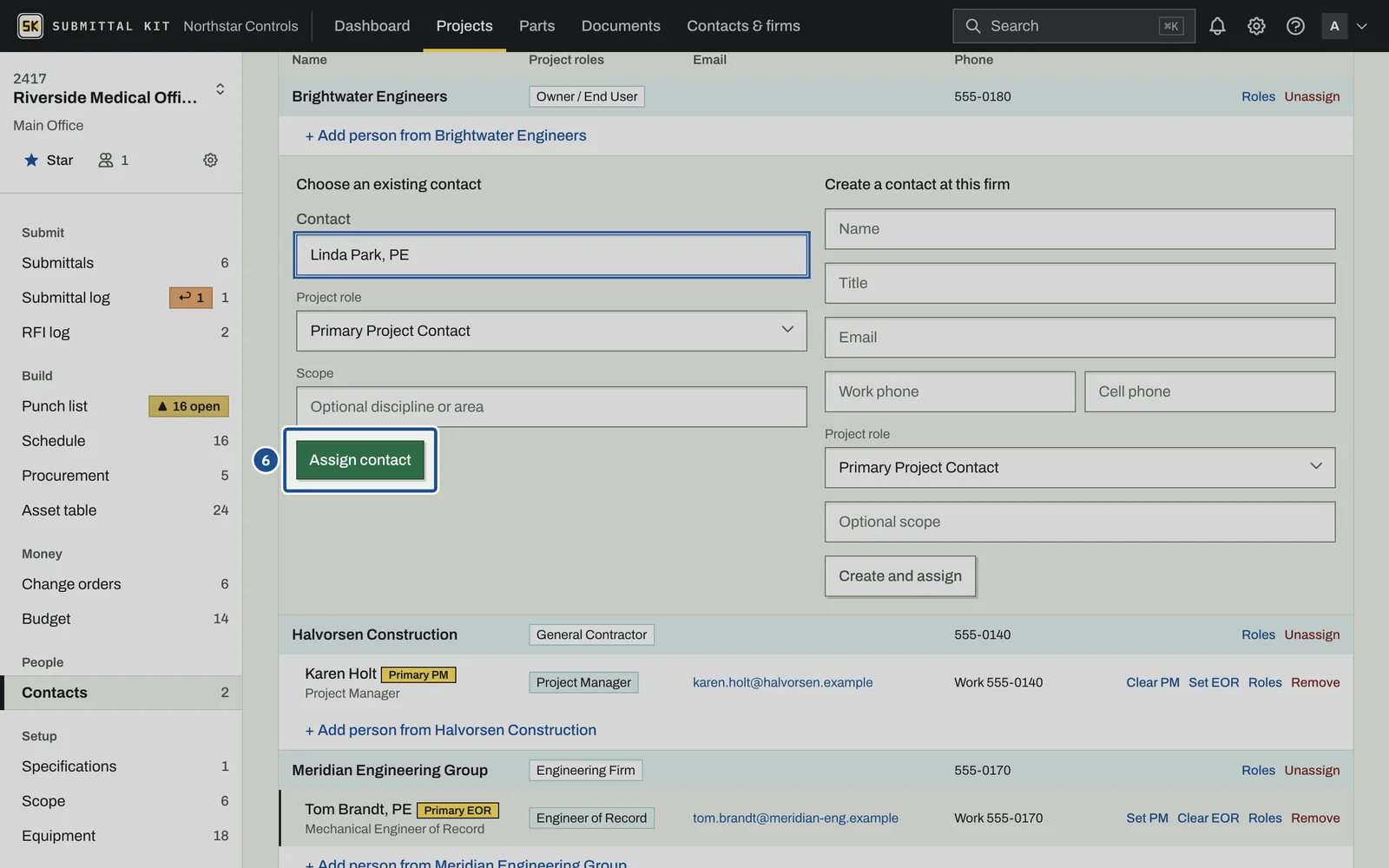Open the Project role dropdown for new contact
This screenshot has width=1389, height=868.
coord(1080,467)
